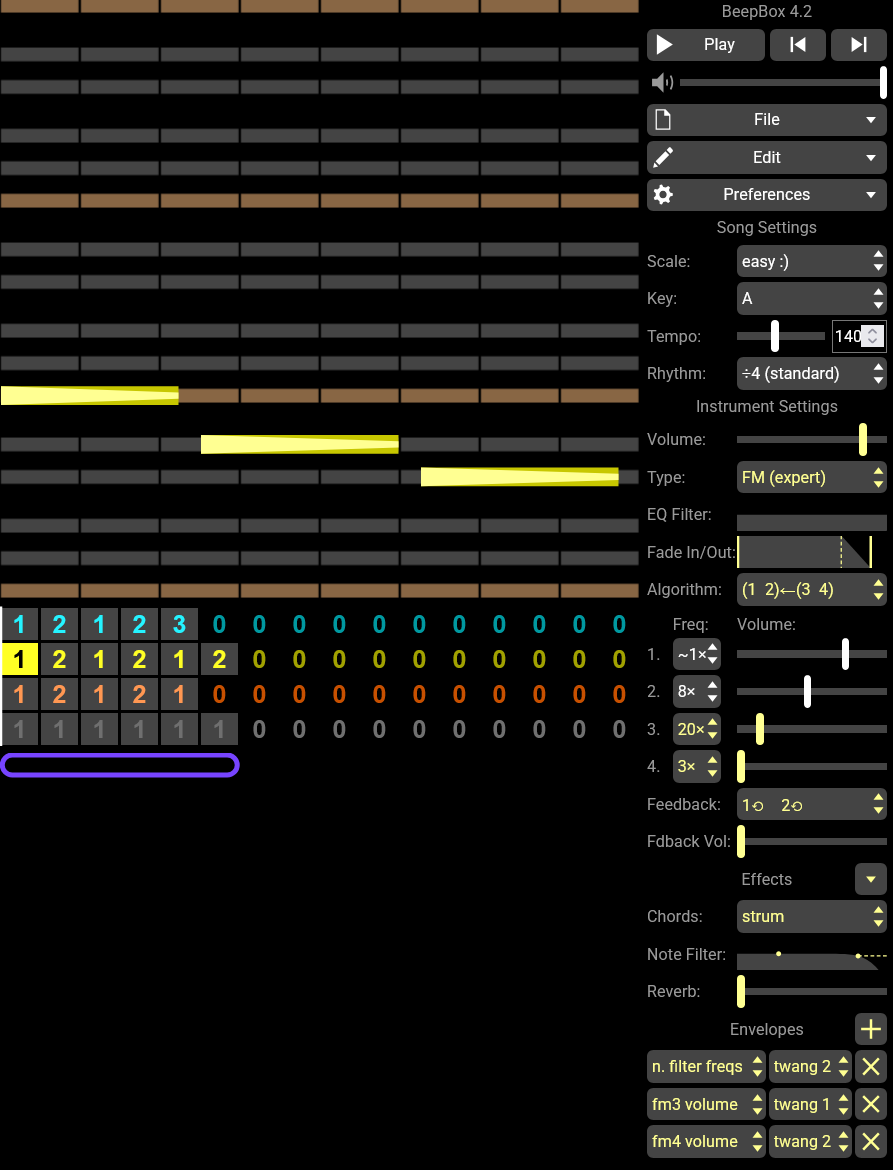Image resolution: width=893 pixels, height=1170 pixels.
Task: Adjust the Reverb slider
Action: point(812,992)
